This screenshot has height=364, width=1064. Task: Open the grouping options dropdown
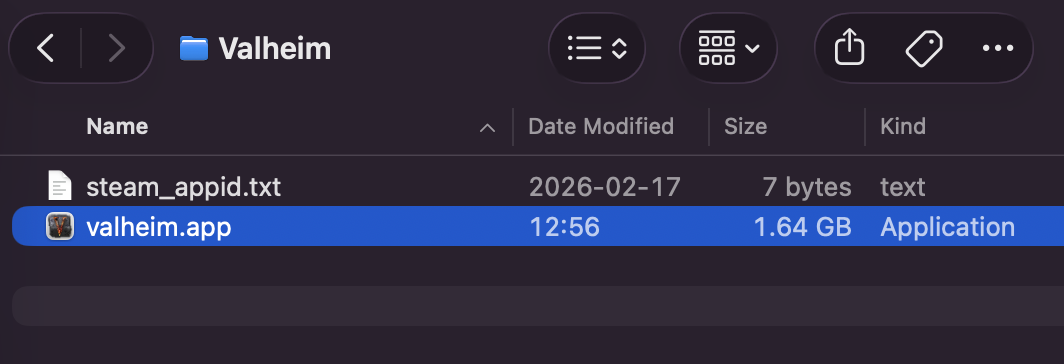pyautogui.click(x=728, y=48)
